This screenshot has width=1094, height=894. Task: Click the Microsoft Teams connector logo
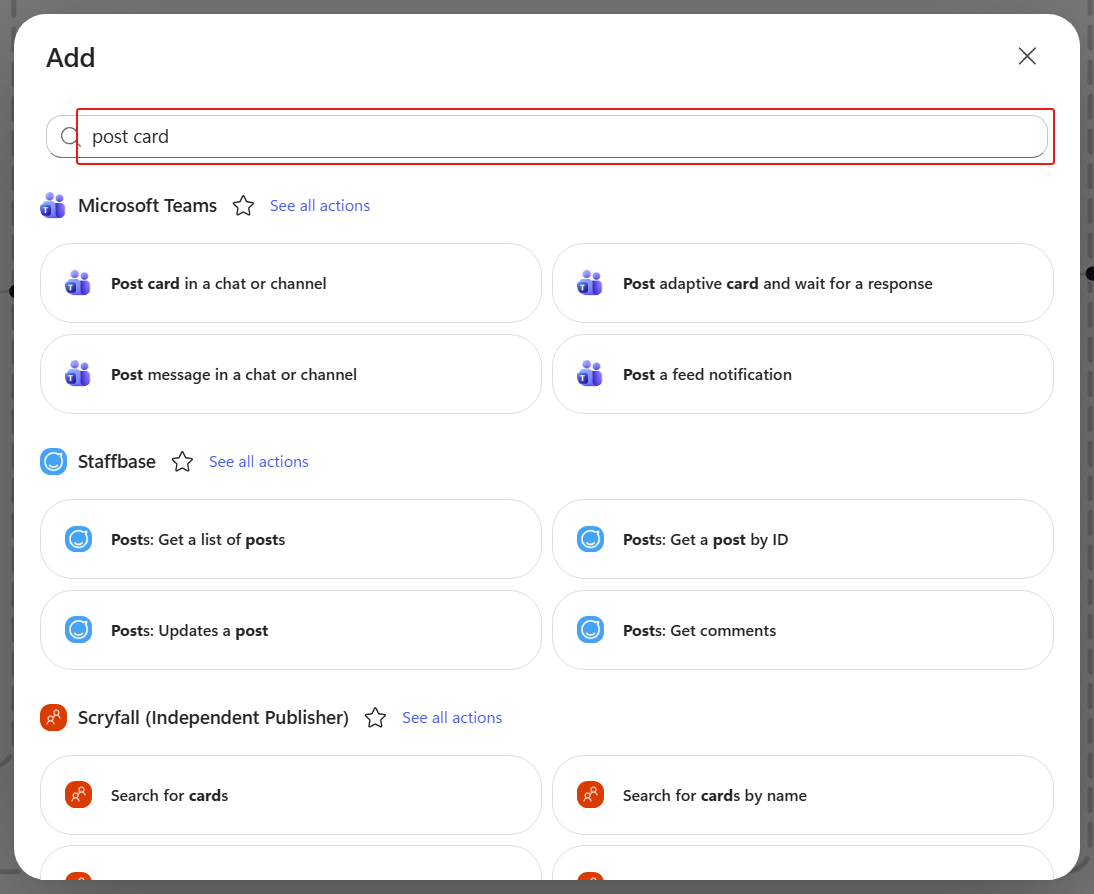(53, 206)
